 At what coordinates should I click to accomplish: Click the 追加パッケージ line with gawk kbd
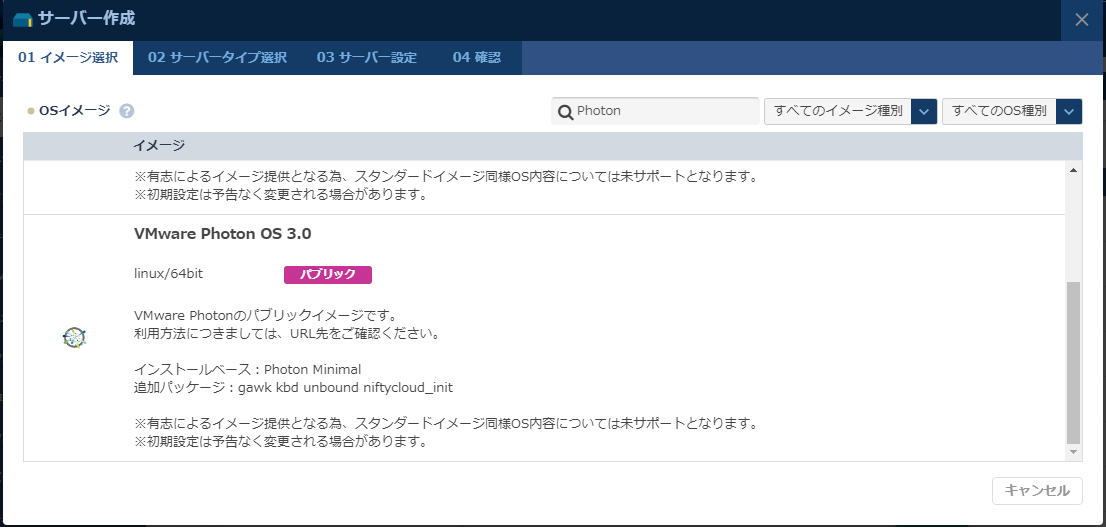coord(293,387)
